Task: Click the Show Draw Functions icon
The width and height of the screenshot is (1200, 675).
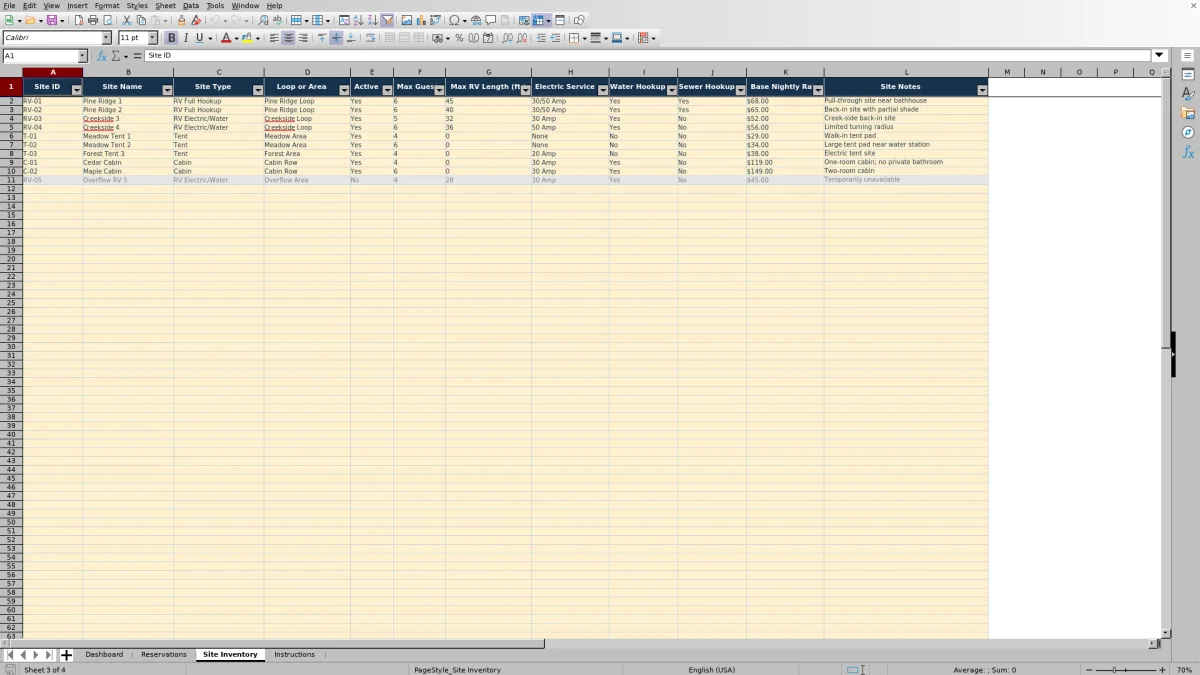Action: tap(579, 20)
